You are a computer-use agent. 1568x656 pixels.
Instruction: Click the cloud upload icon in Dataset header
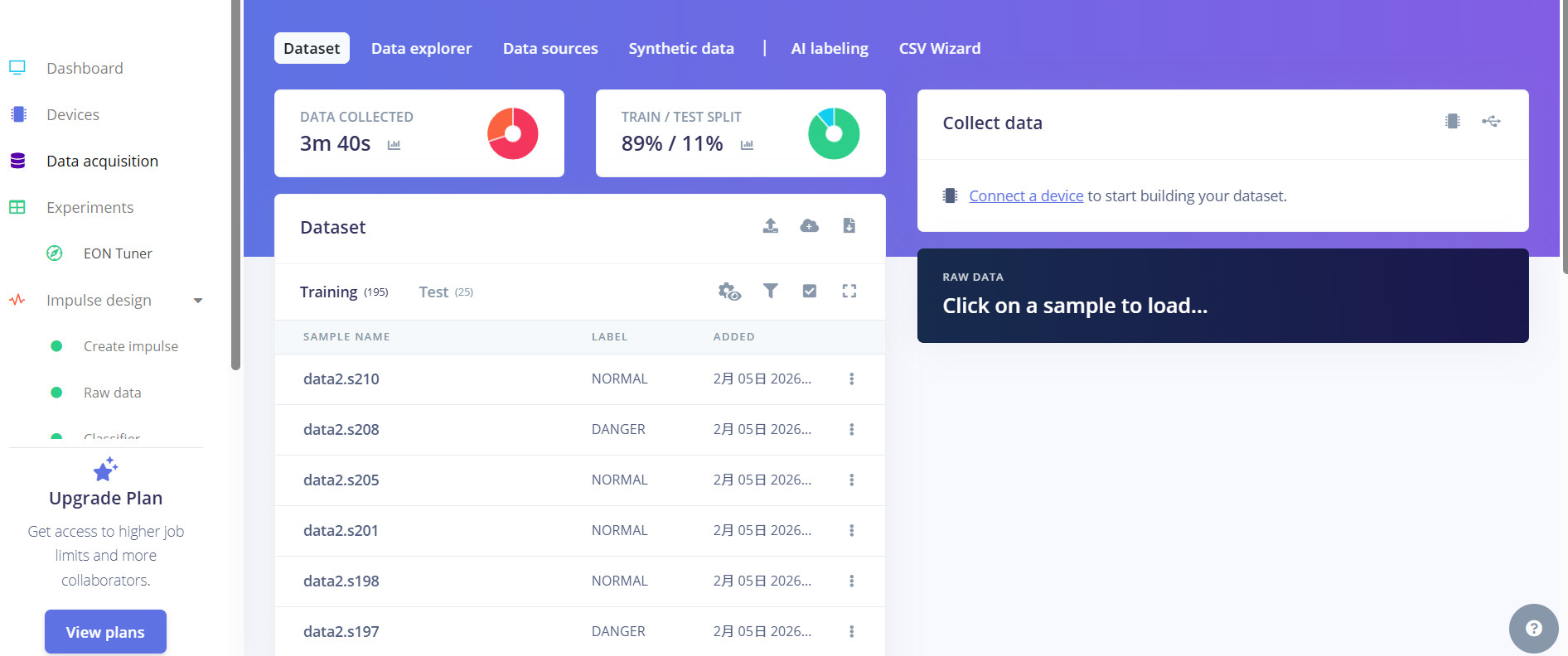click(x=809, y=226)
